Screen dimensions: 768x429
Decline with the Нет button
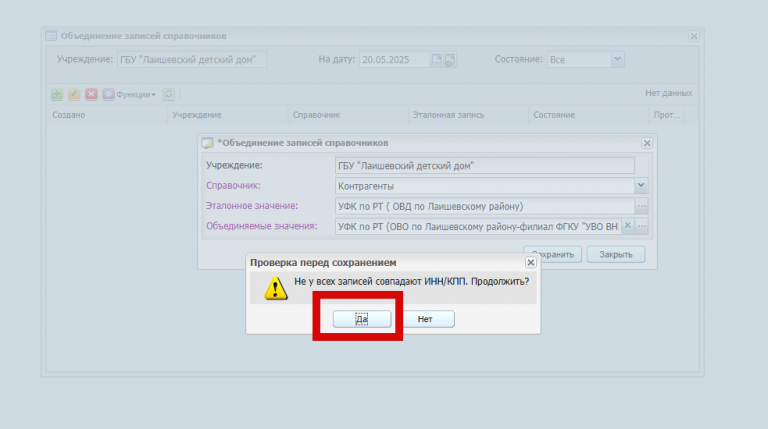pyautogui.click(x=425, y=319)
